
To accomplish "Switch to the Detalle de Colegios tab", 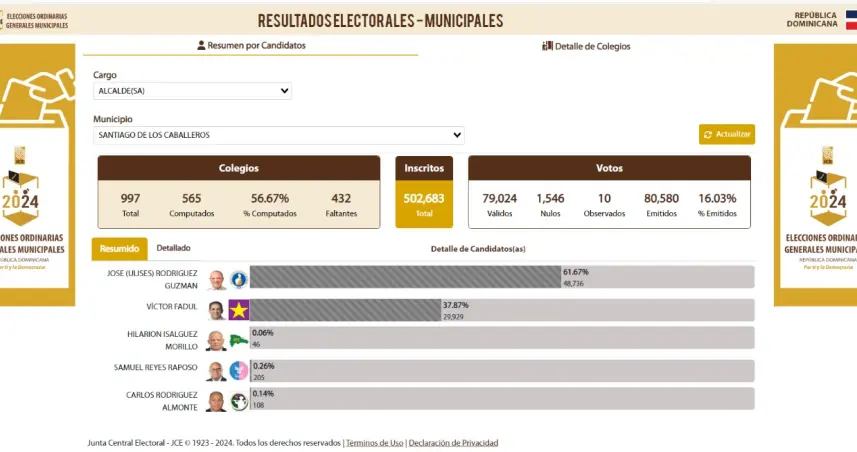I will point(587,46).
